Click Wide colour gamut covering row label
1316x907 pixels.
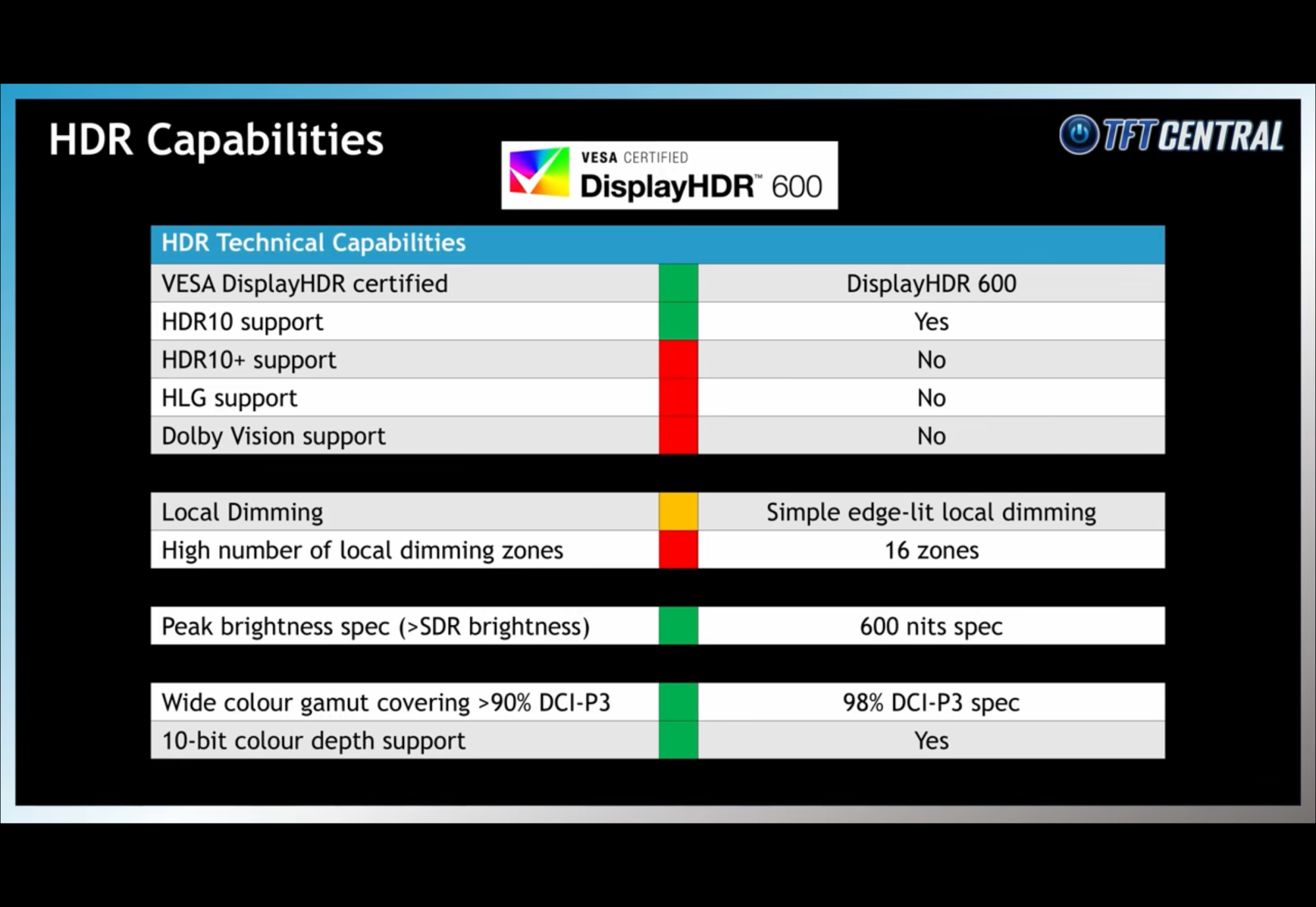(x=386, y=702)
